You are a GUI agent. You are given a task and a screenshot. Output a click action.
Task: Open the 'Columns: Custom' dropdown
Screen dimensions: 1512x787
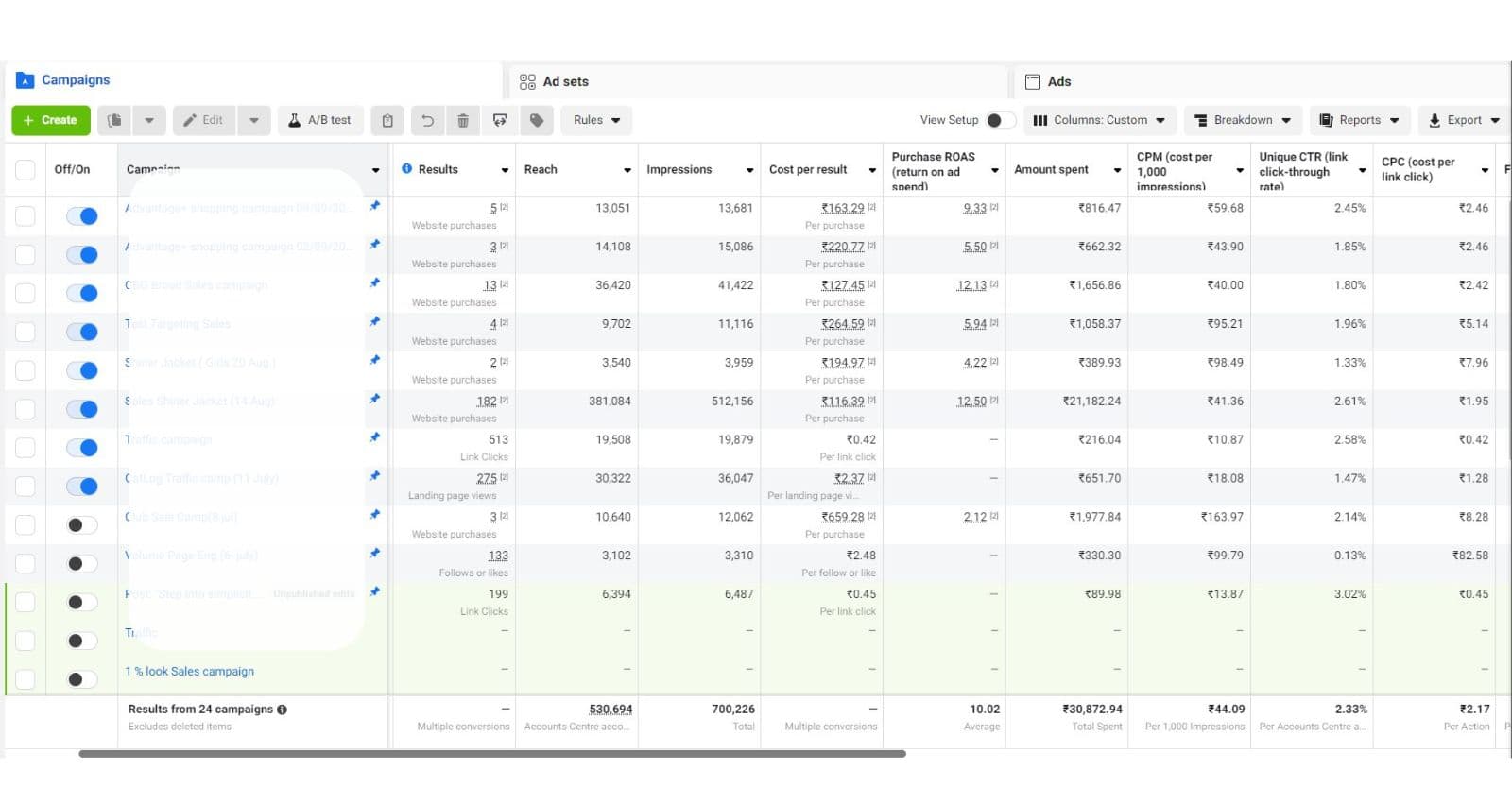[1100, 120]
